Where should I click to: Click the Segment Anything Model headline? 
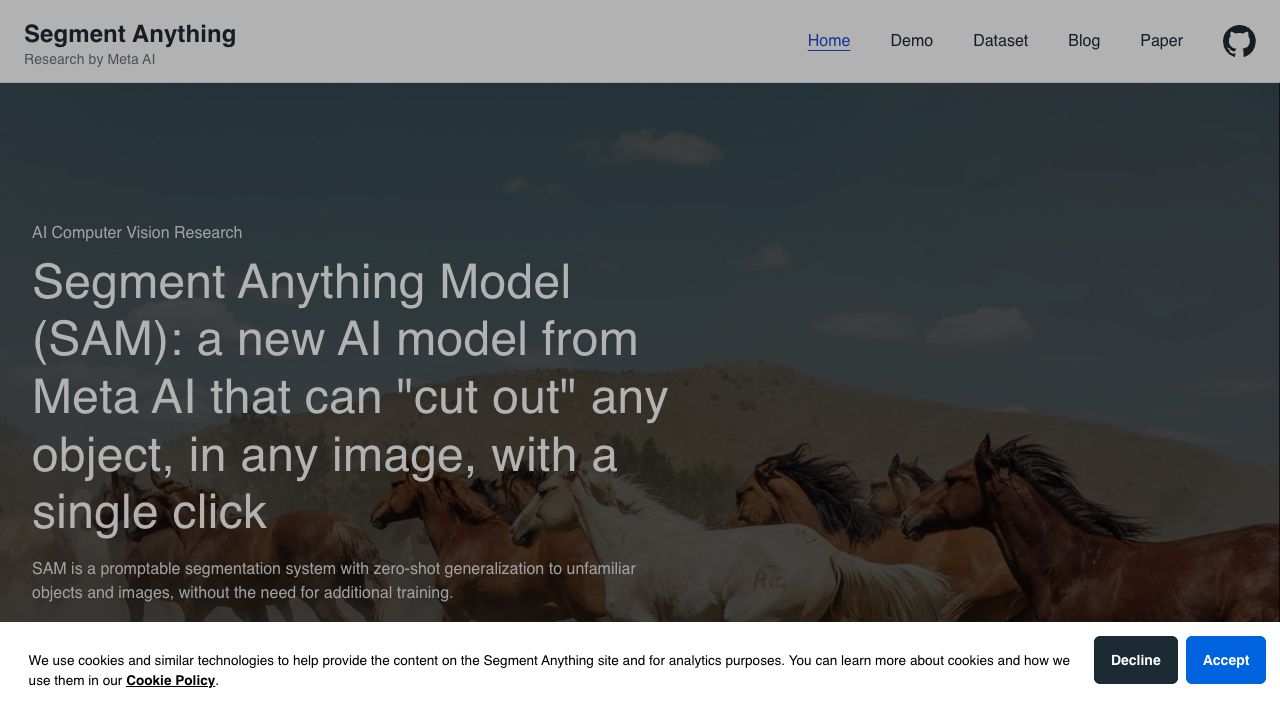point(350,396)
